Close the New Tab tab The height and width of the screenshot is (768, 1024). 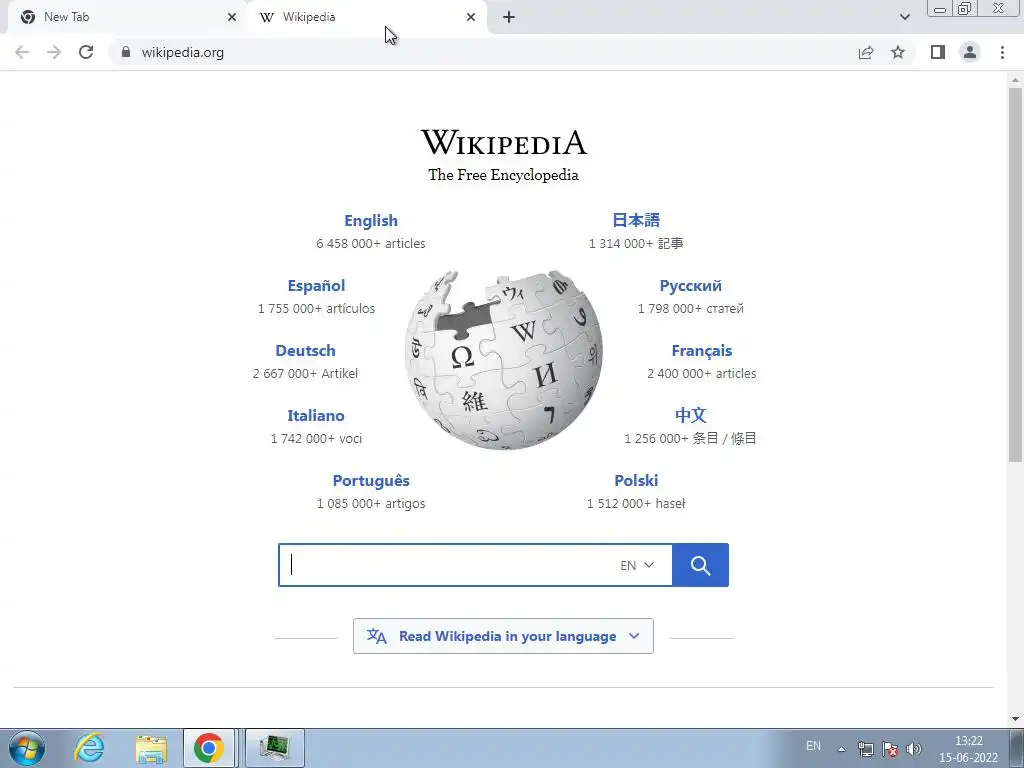click(232, 17)
